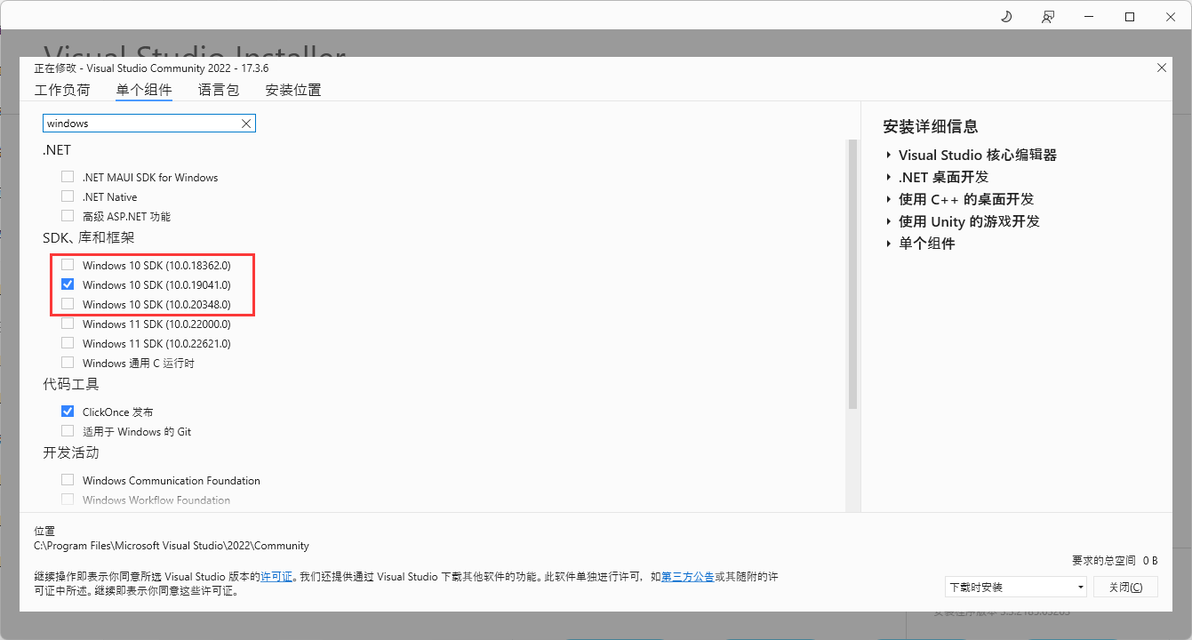Enable 高级 ASP.NET 功能 checkbox
Screen dimensions: 1192x640
68,216
